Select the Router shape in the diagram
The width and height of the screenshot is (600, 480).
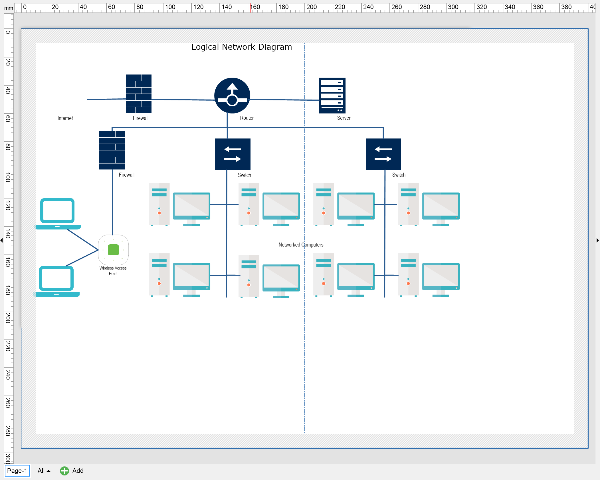[x=232, y=96]
